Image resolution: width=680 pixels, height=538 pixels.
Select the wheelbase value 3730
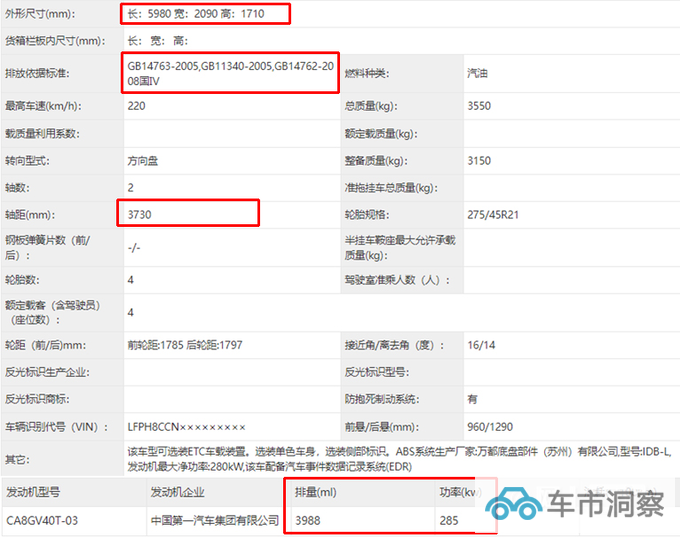click(139, 215)
